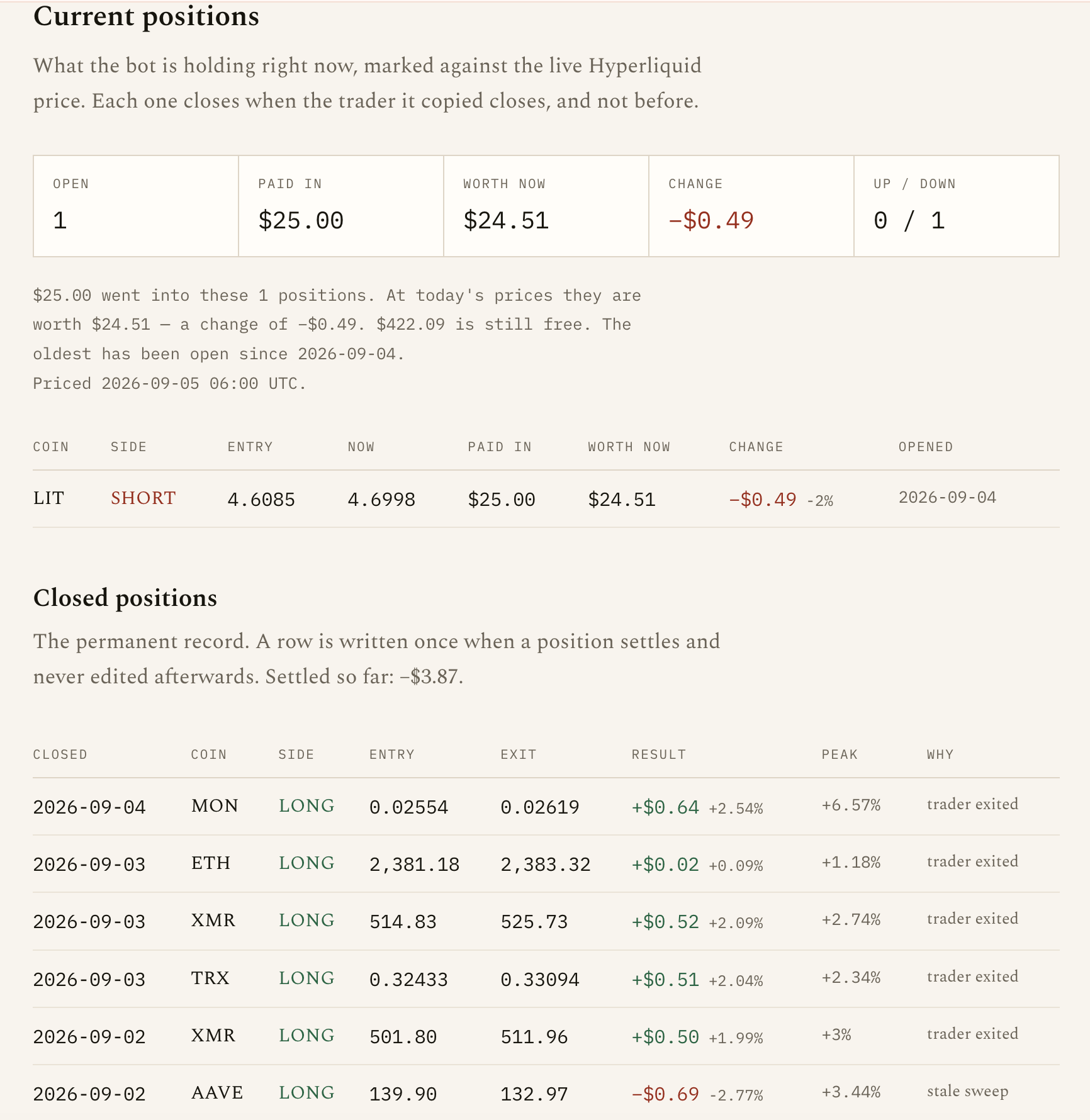The image size is (1090, 1120).
Task: Click the COIN column header in current positions
Action: 51,447
